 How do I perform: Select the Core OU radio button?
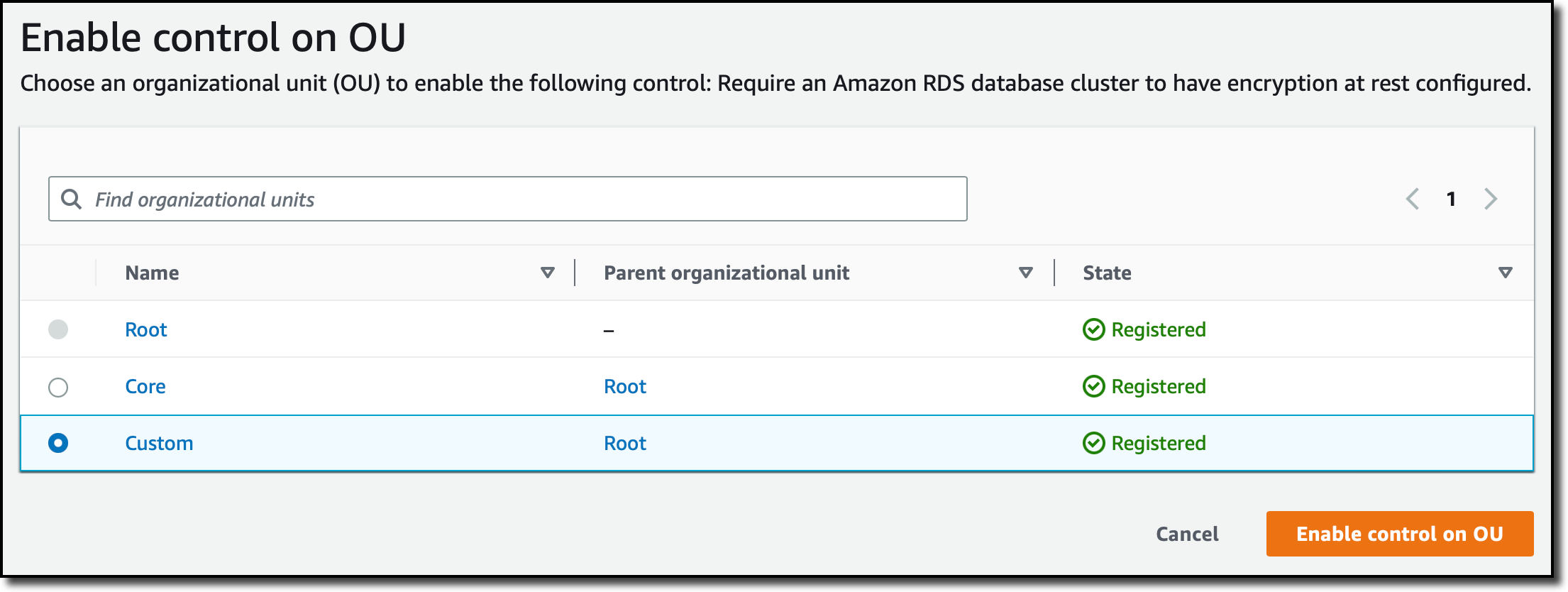tap(58, 387)
